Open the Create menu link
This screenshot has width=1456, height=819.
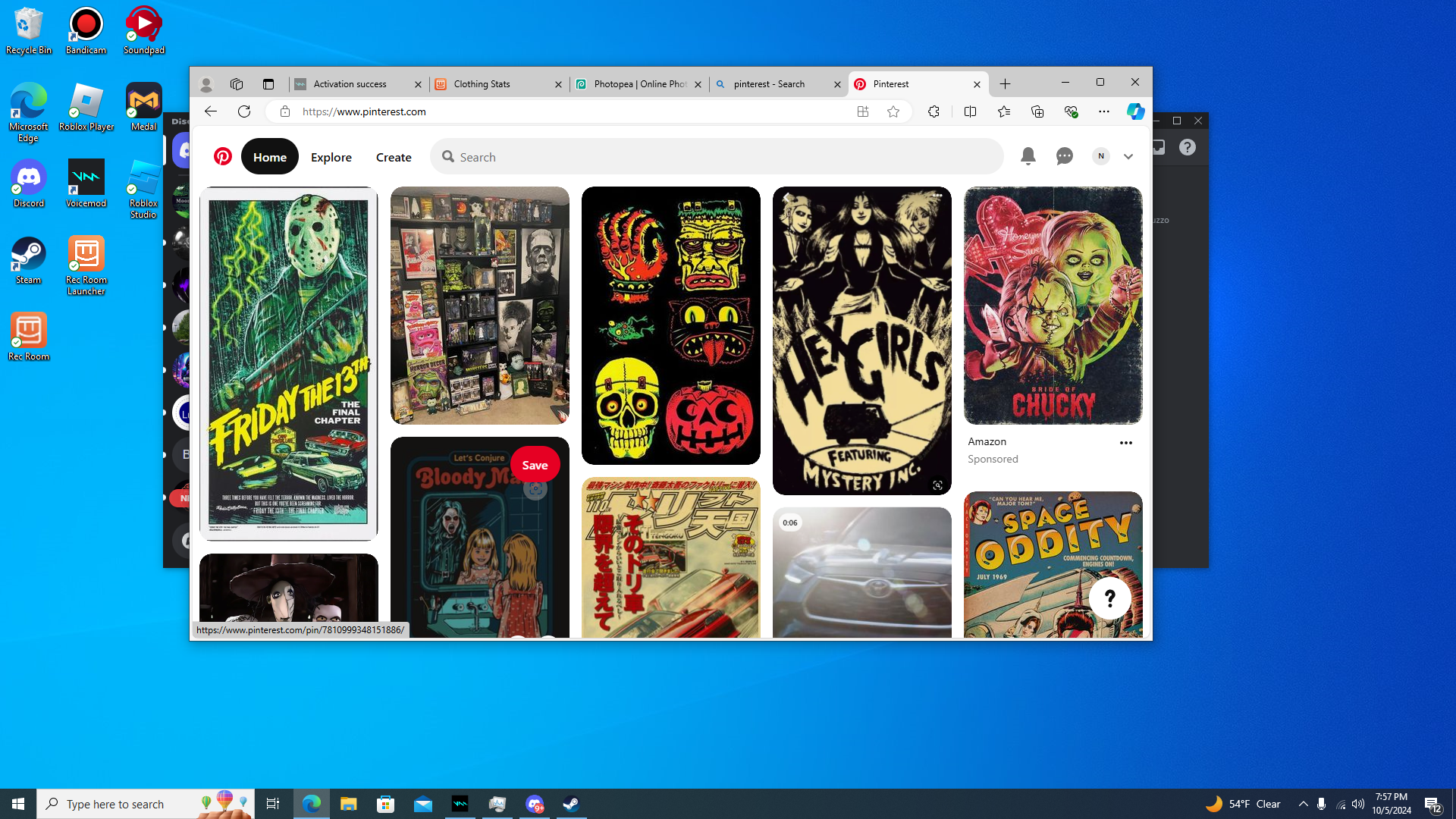[x=393, y=157]
